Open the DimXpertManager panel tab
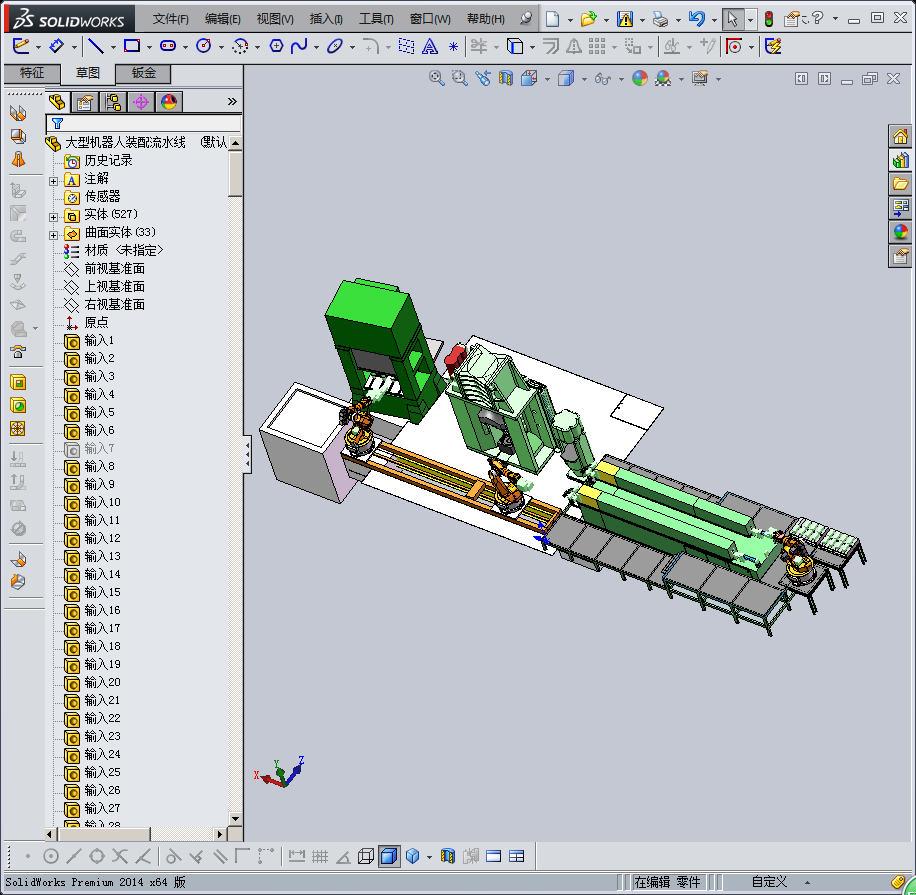This screenshot has width=916, height=895. click(x=141, y=102)
